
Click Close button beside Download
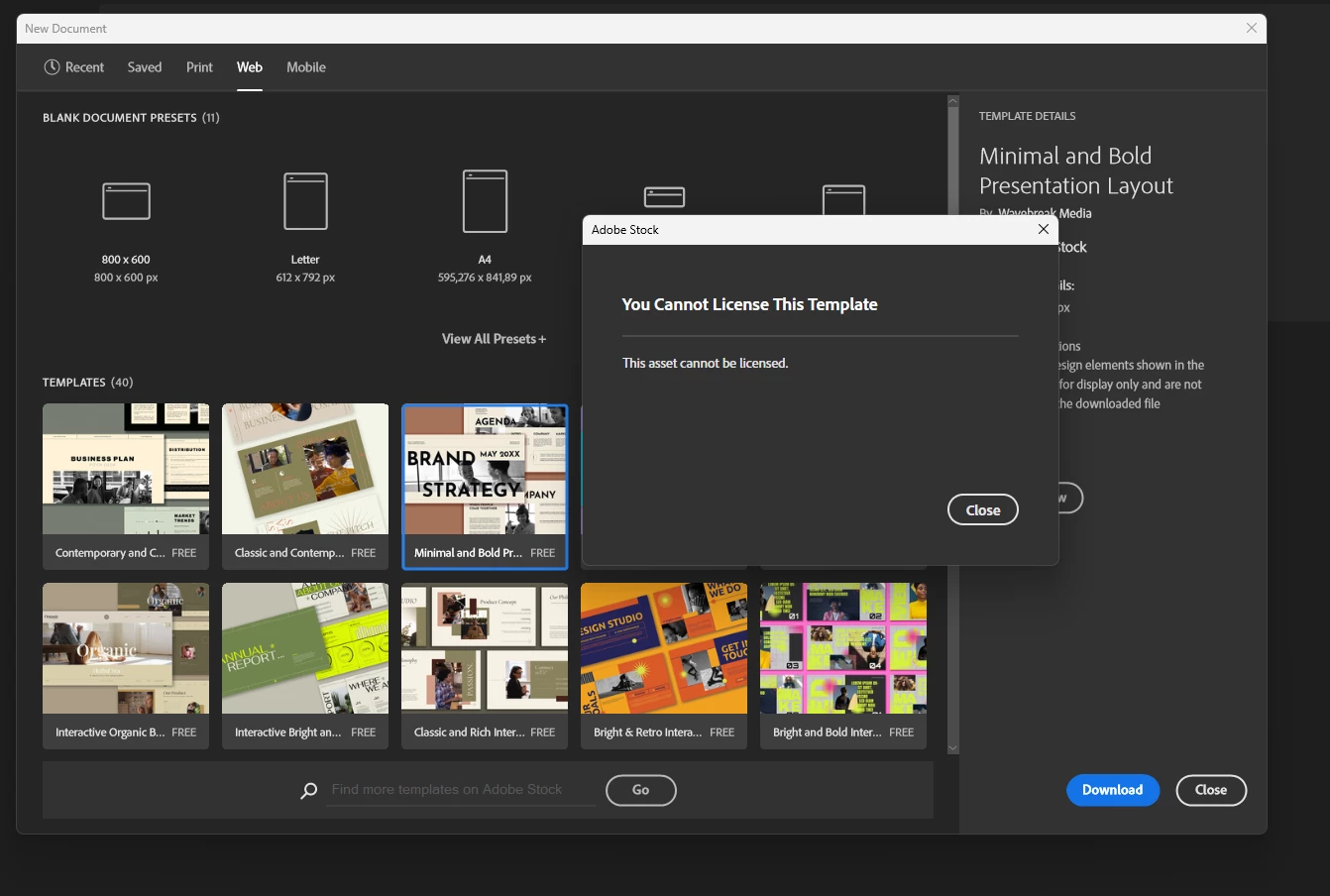1211,790
